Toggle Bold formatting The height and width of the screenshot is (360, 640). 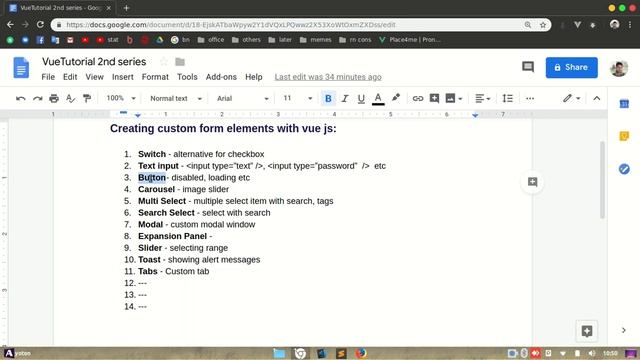click(328, 98)
